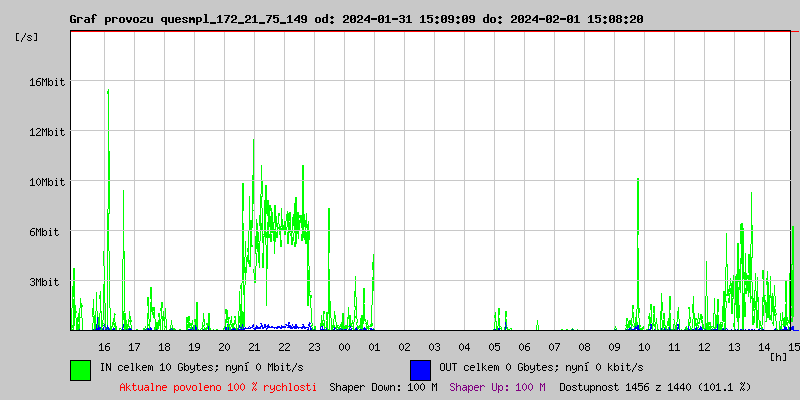Click hour 13 on the time axis
Viewport: 800px width, 400px height.
click(734, 346)
